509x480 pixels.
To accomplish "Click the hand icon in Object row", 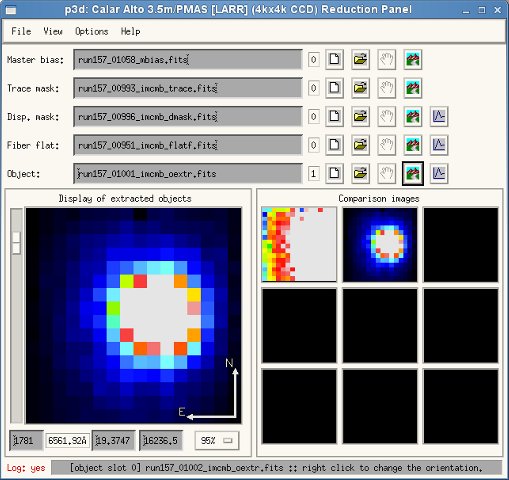I will pos(387,174).
